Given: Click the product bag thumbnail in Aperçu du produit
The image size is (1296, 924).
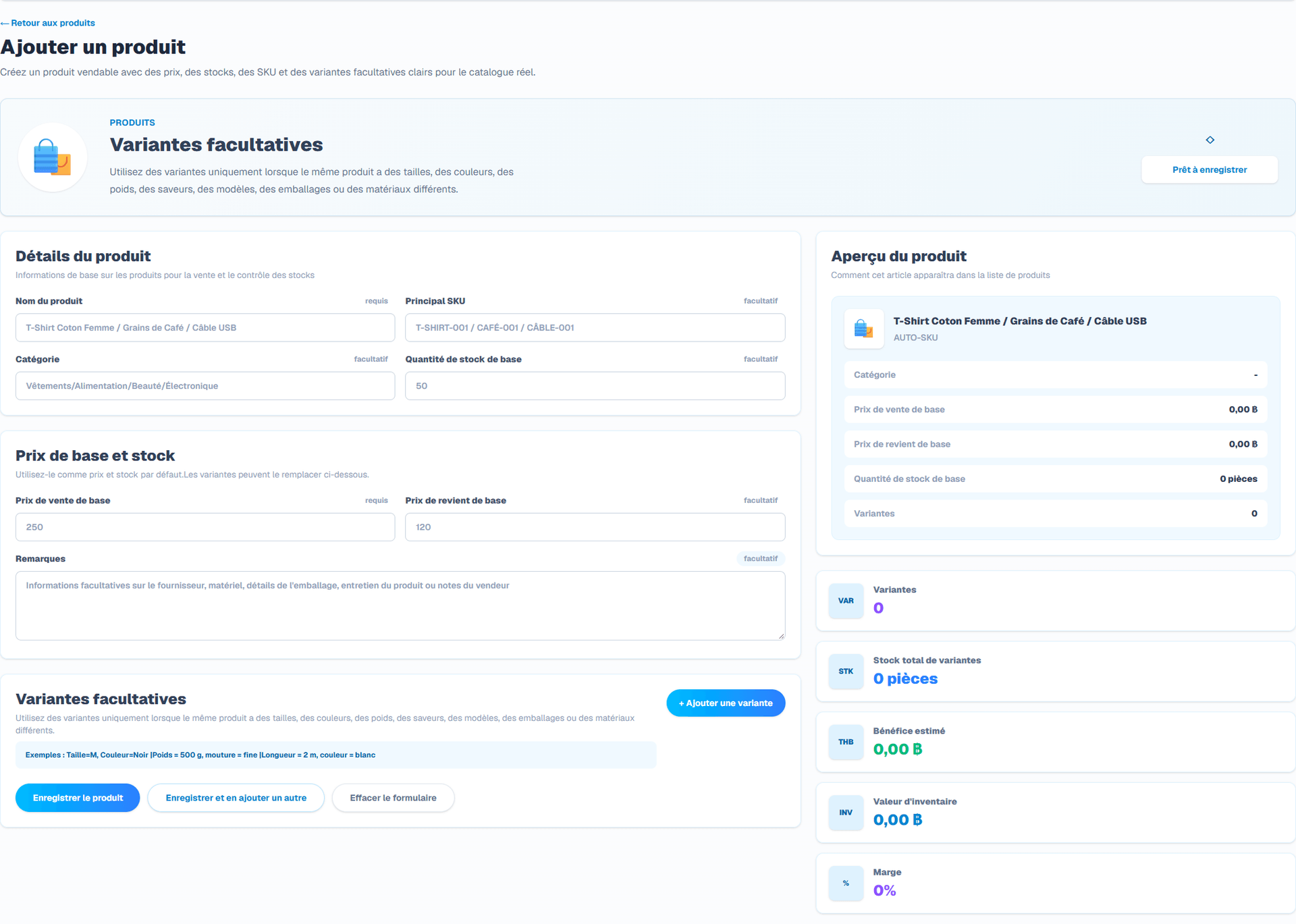Looking at the screenshot, I should 864,329.
